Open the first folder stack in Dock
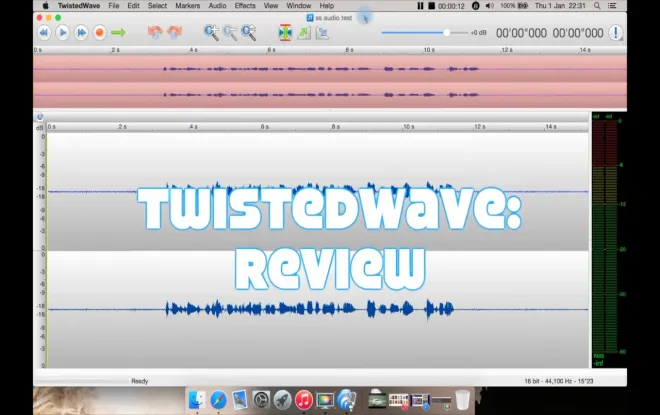 pos(377,399)
